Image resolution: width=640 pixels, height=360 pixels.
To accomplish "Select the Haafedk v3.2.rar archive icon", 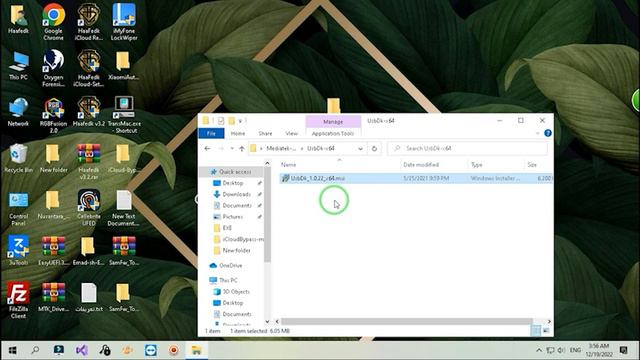I will (89, 162).
